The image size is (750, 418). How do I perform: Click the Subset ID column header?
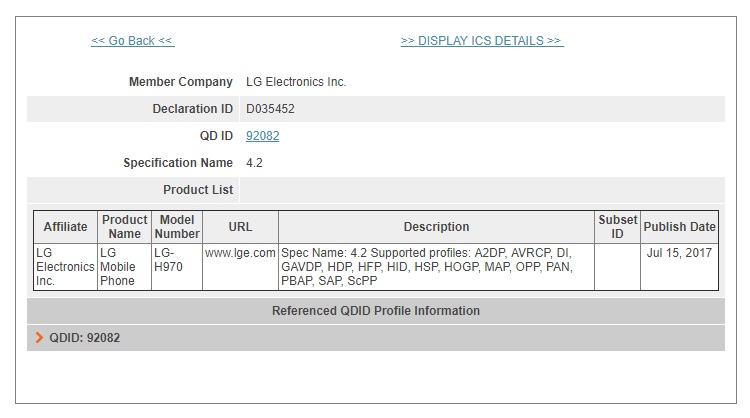click(x=618, y=227)
